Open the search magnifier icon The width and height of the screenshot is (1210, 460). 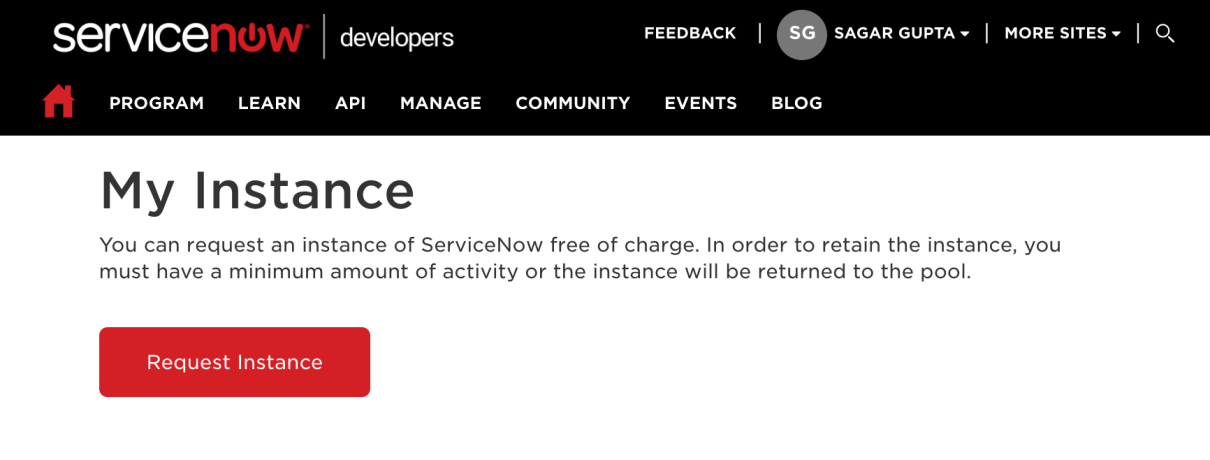1164,33
